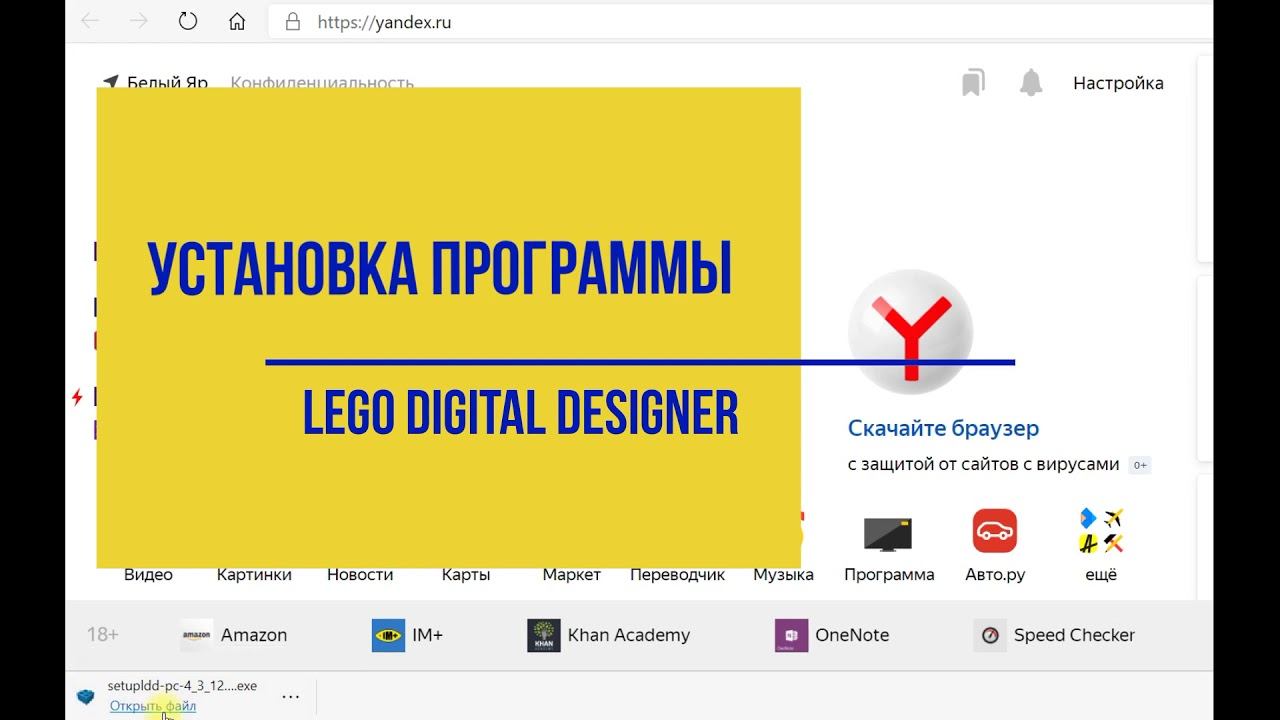
Task: Open the Авто.ру car icon
Action: [995, 531]
